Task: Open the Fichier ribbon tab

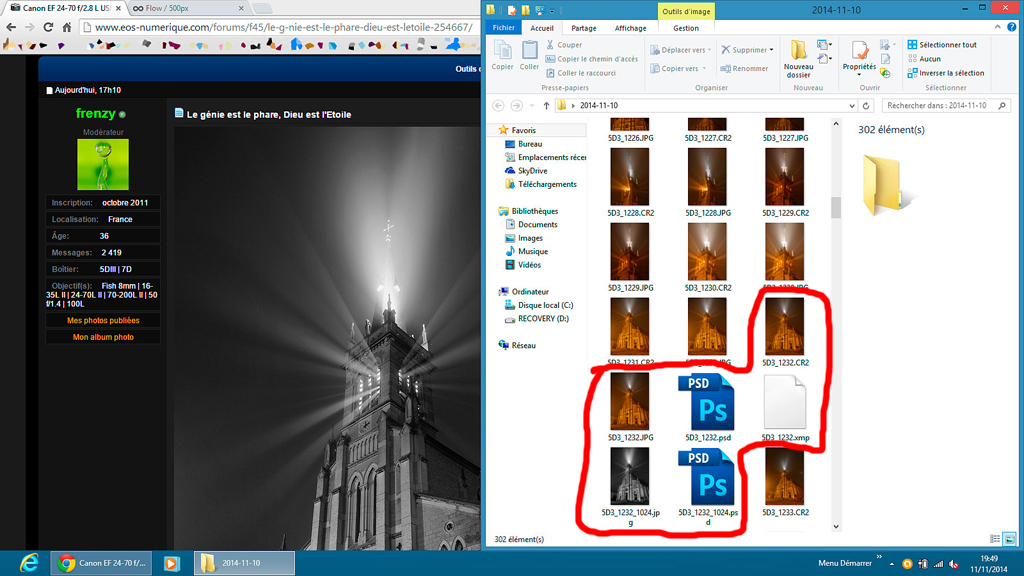Action: click(504, 28)
